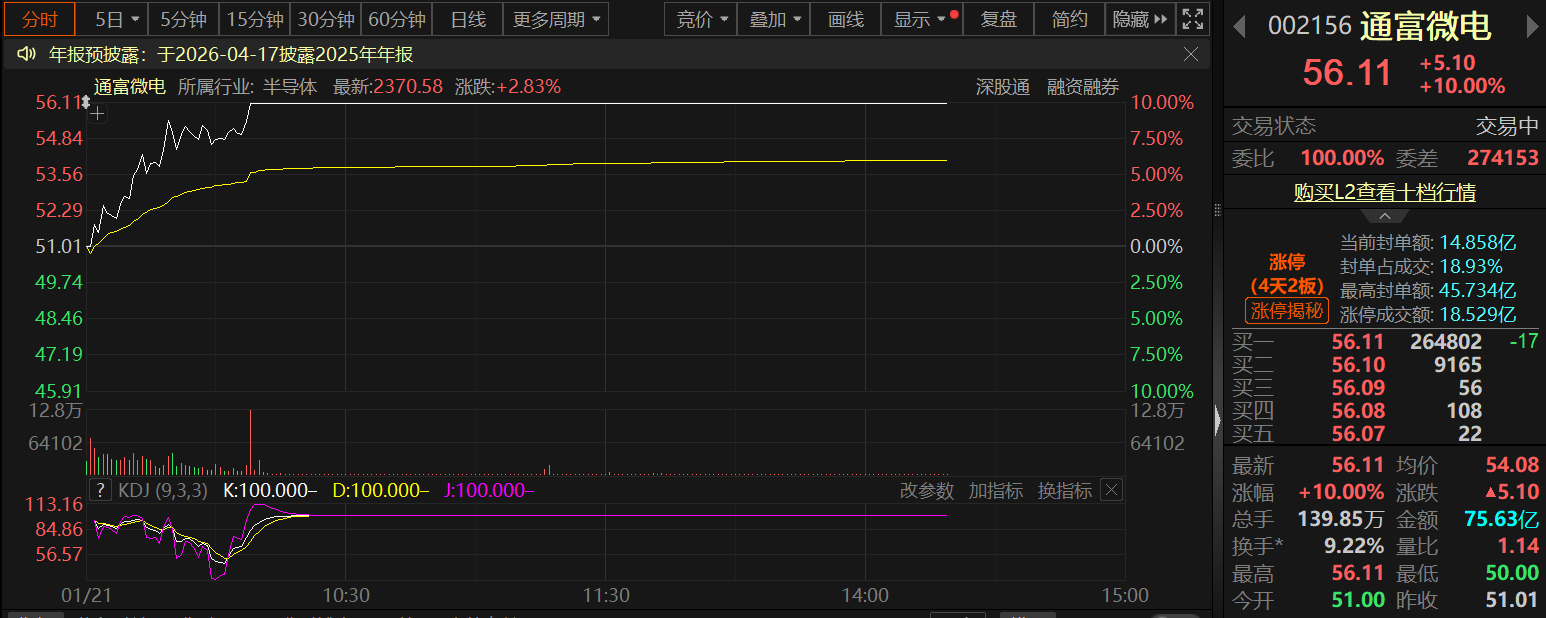The height and width of the screenshot is (618, 1546).
Task: Open the 叠加 overlay dropdown
Action: [775, 19]
